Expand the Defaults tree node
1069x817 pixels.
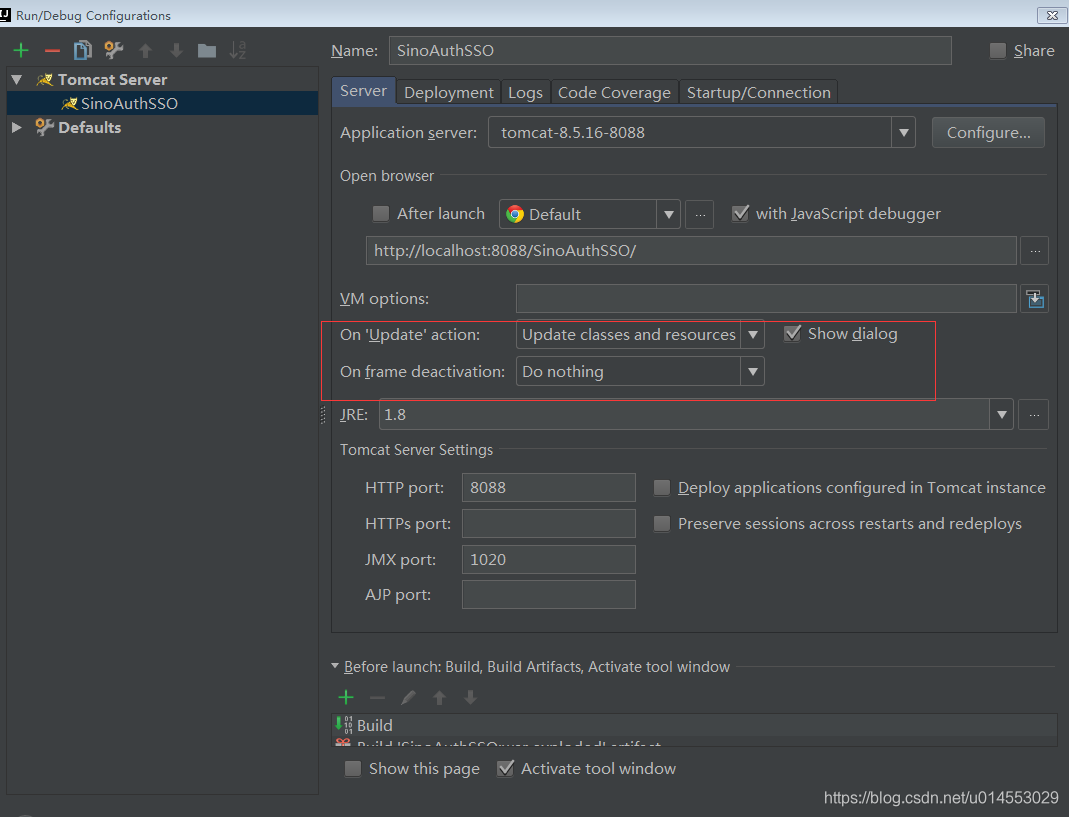[x=17, y=128]
